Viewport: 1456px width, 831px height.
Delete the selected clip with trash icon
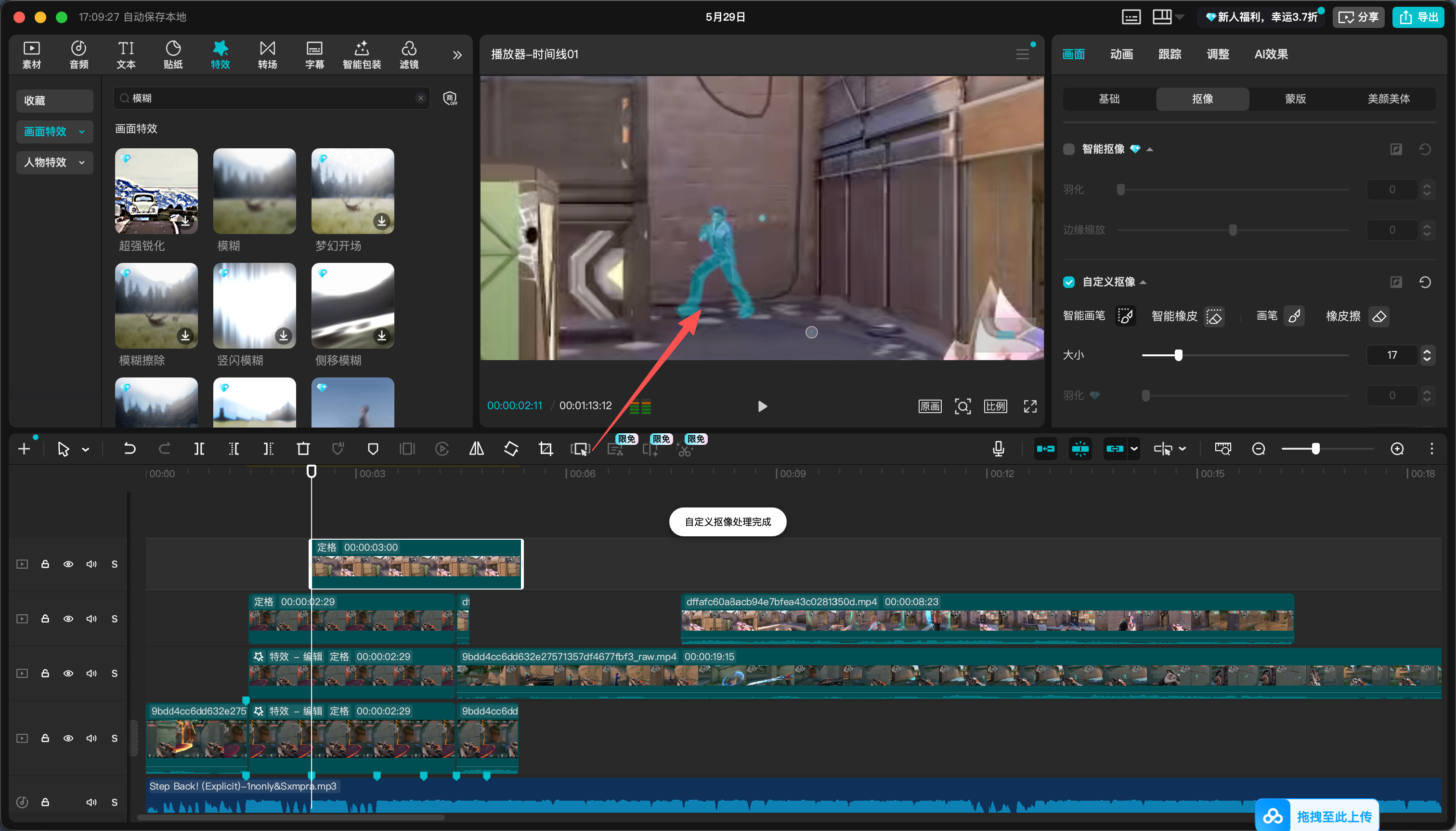pos(303,449)
